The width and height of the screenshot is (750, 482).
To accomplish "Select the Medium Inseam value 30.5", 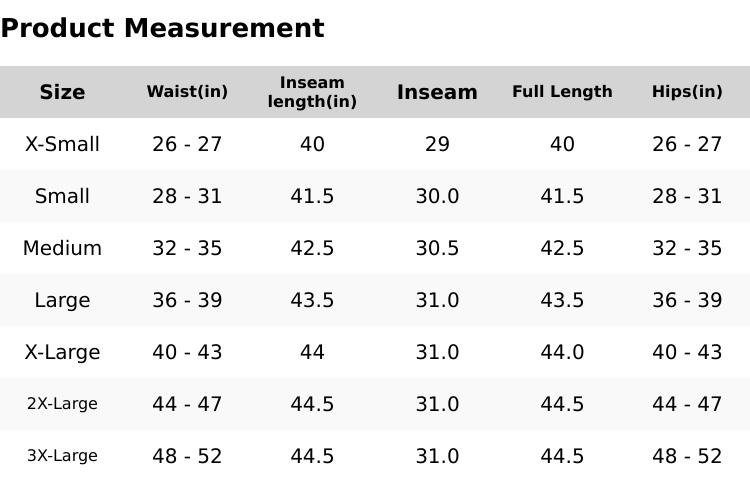I will 437,248.
